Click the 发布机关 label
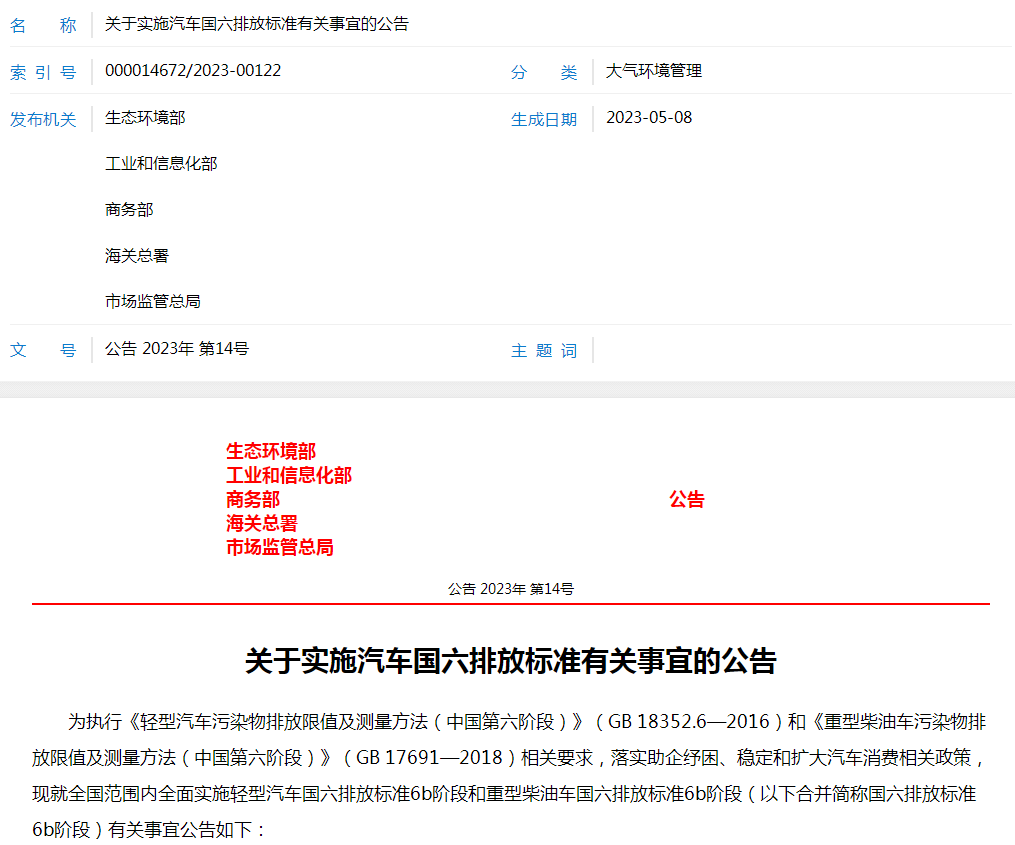 (43, 119)
